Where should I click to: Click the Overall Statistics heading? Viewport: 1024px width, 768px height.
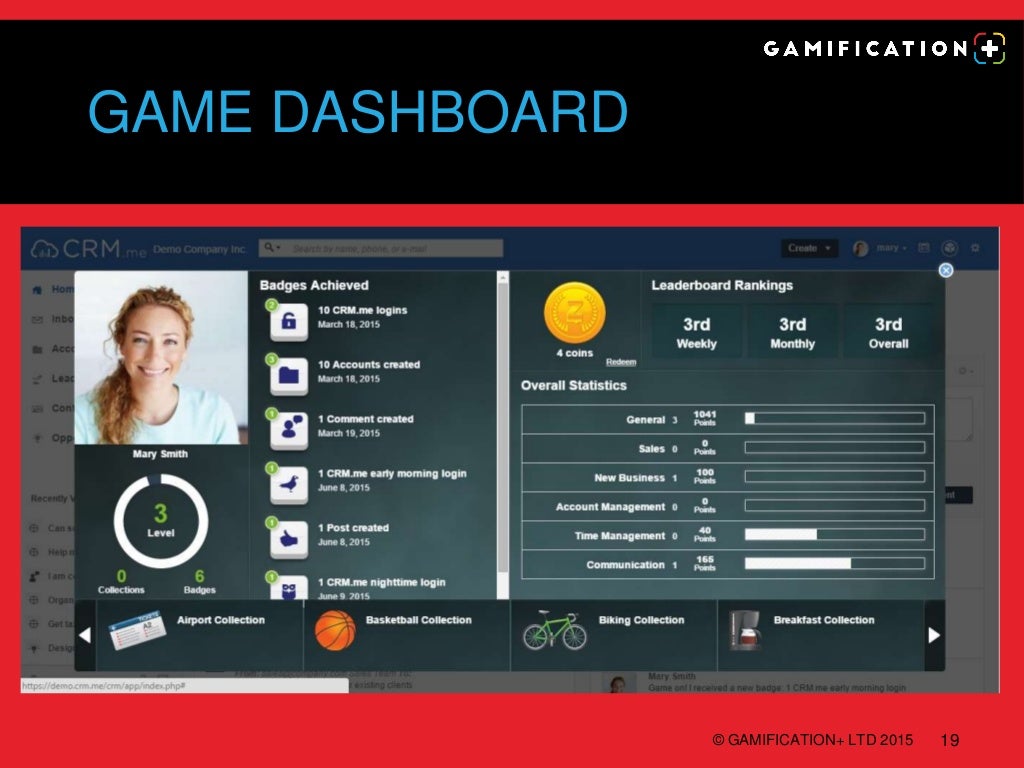pyautogui.click(x=573, y=385)
